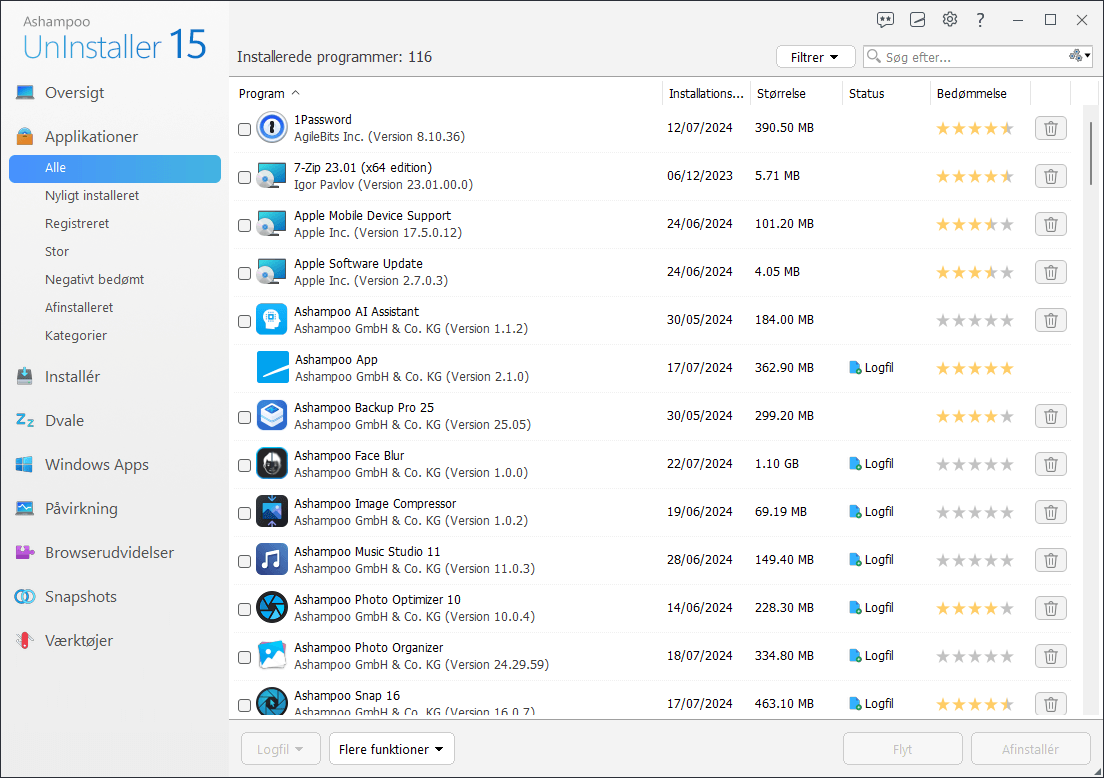The height and width of the screenshot is (778, 1104).
Task: Click trash icon for Ashampoo Photo Organizer
Action: tap(1050, 656)
